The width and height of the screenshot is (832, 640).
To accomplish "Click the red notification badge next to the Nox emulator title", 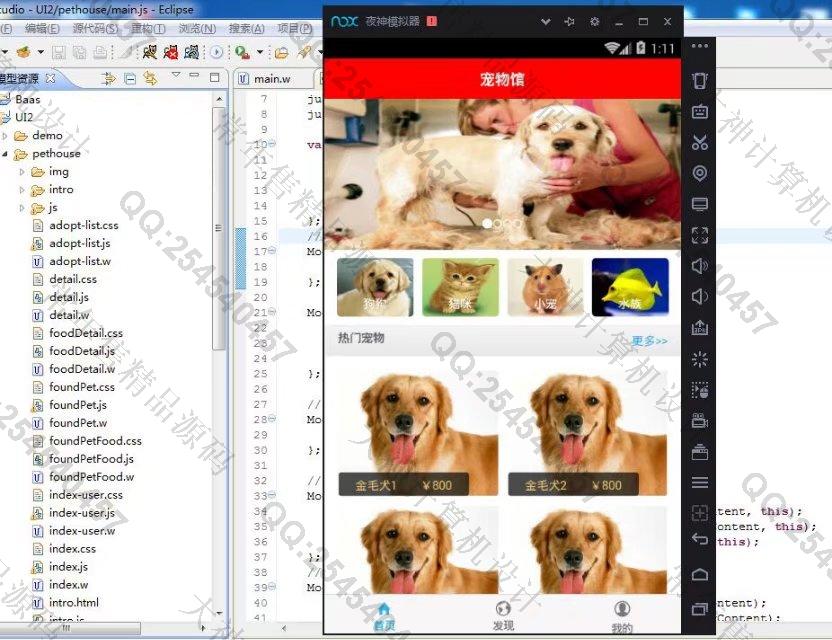I will point(431,21).
